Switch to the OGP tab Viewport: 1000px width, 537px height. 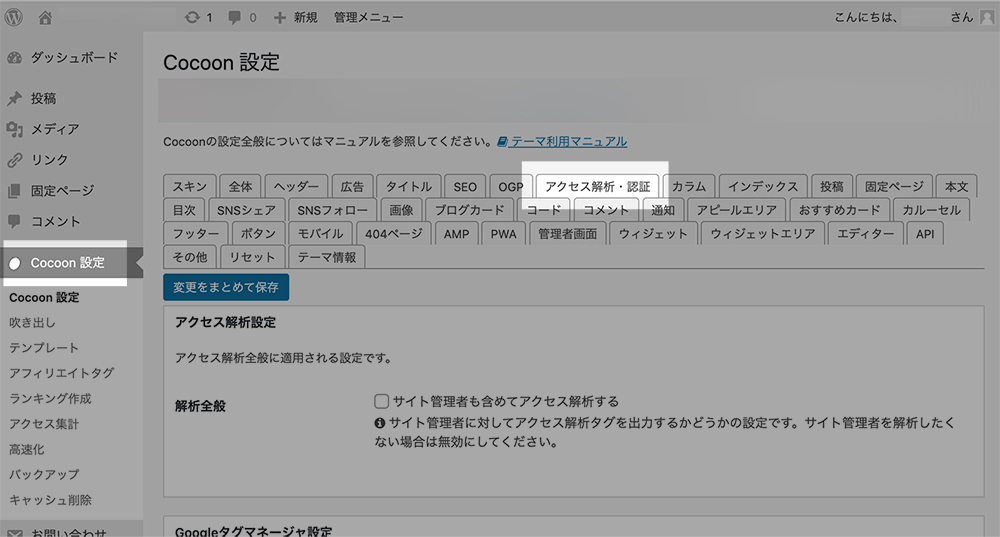(x=510, y=186)
